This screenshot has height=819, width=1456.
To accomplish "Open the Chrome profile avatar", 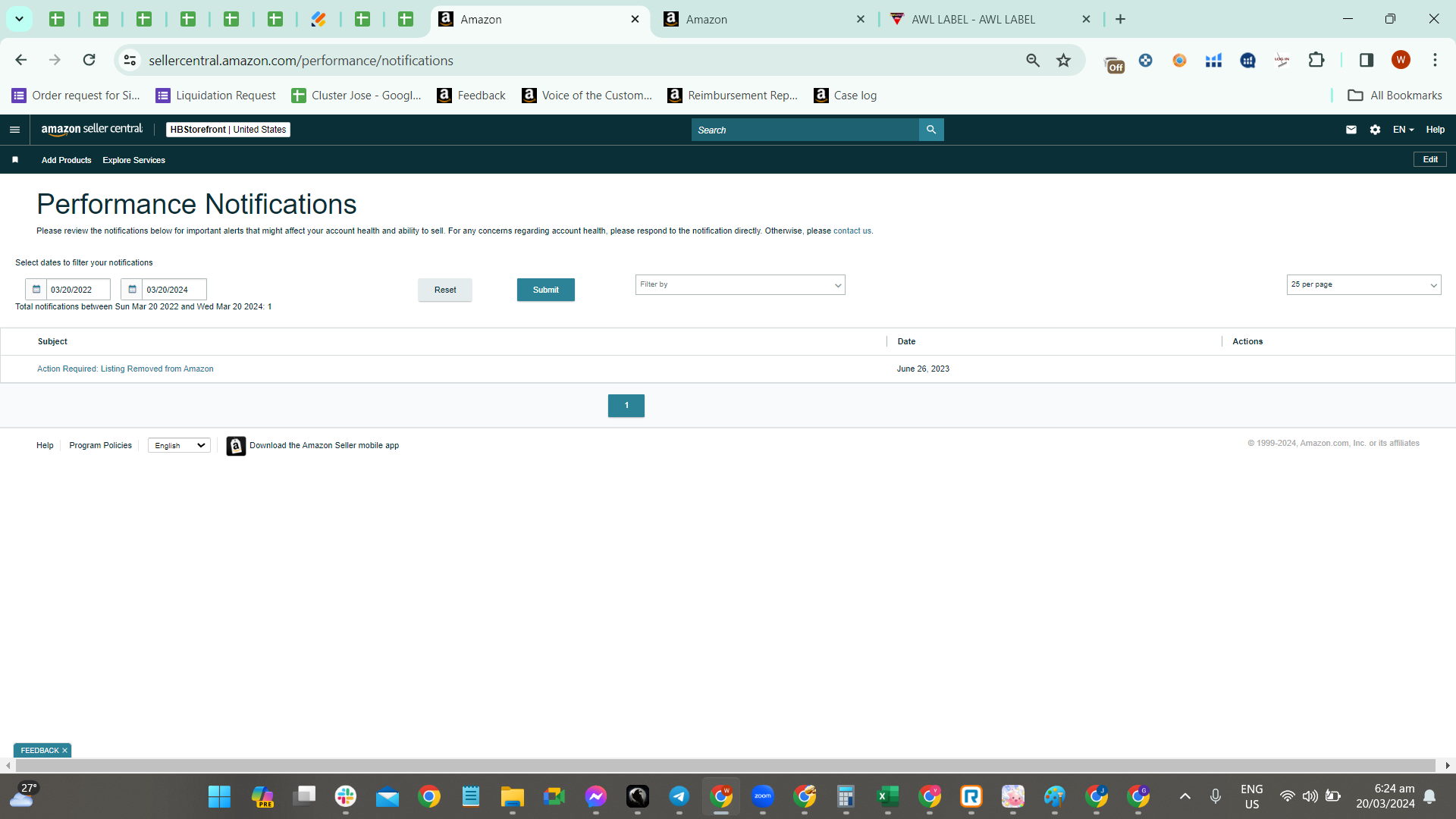I will pos(1401,61).
